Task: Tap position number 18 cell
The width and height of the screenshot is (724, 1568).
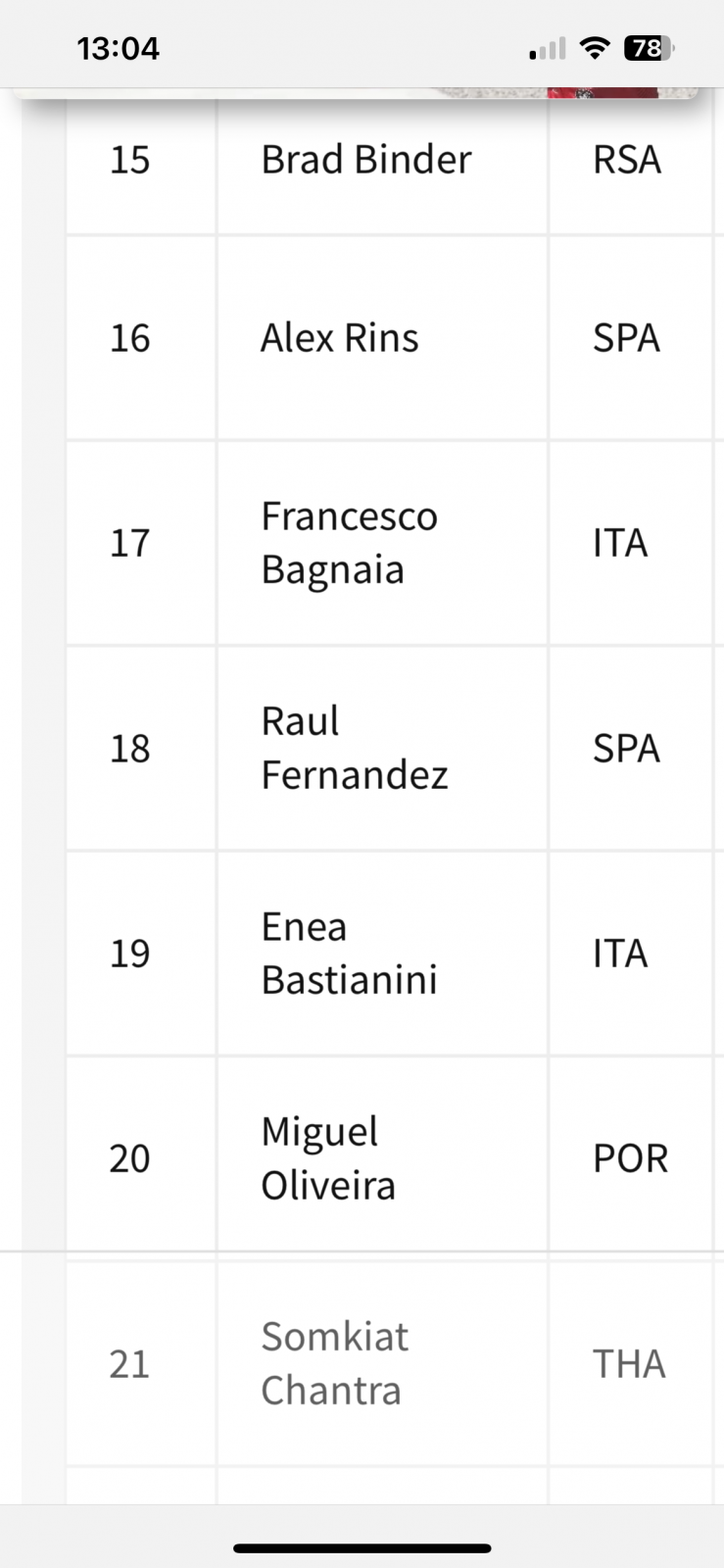Action: (129, 749)
